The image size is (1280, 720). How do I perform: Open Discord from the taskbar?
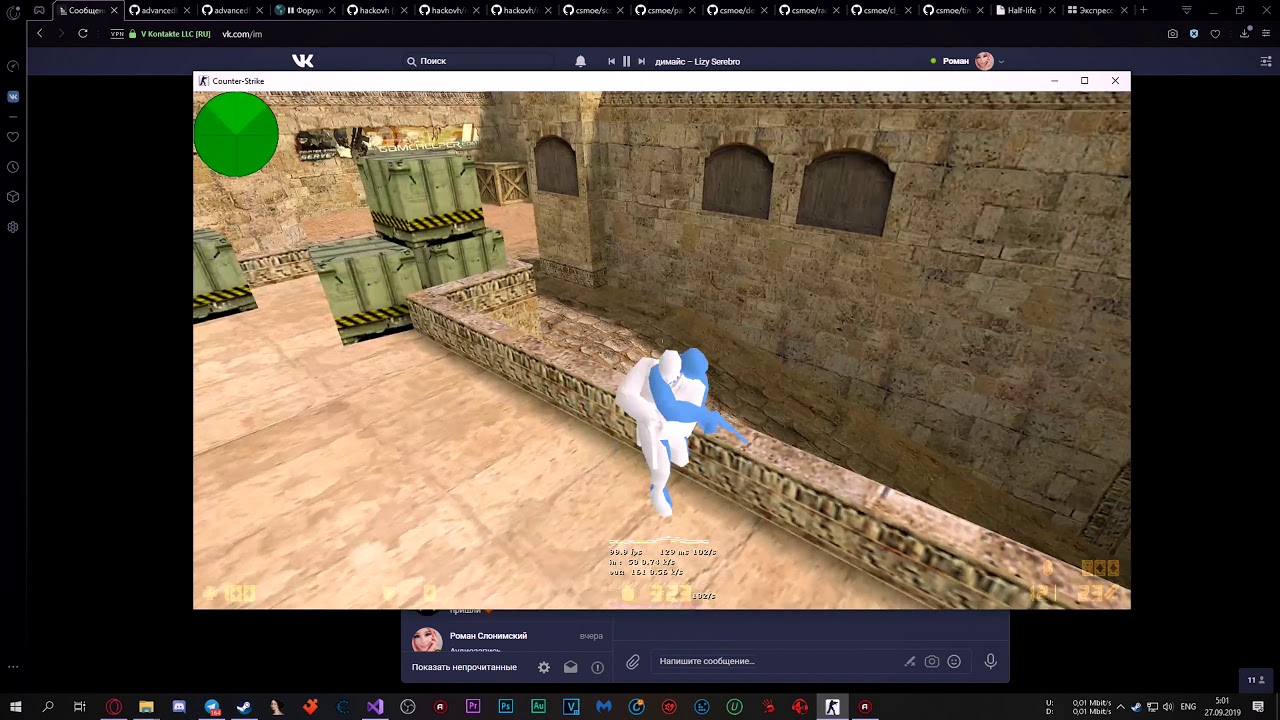click(179, 707)
